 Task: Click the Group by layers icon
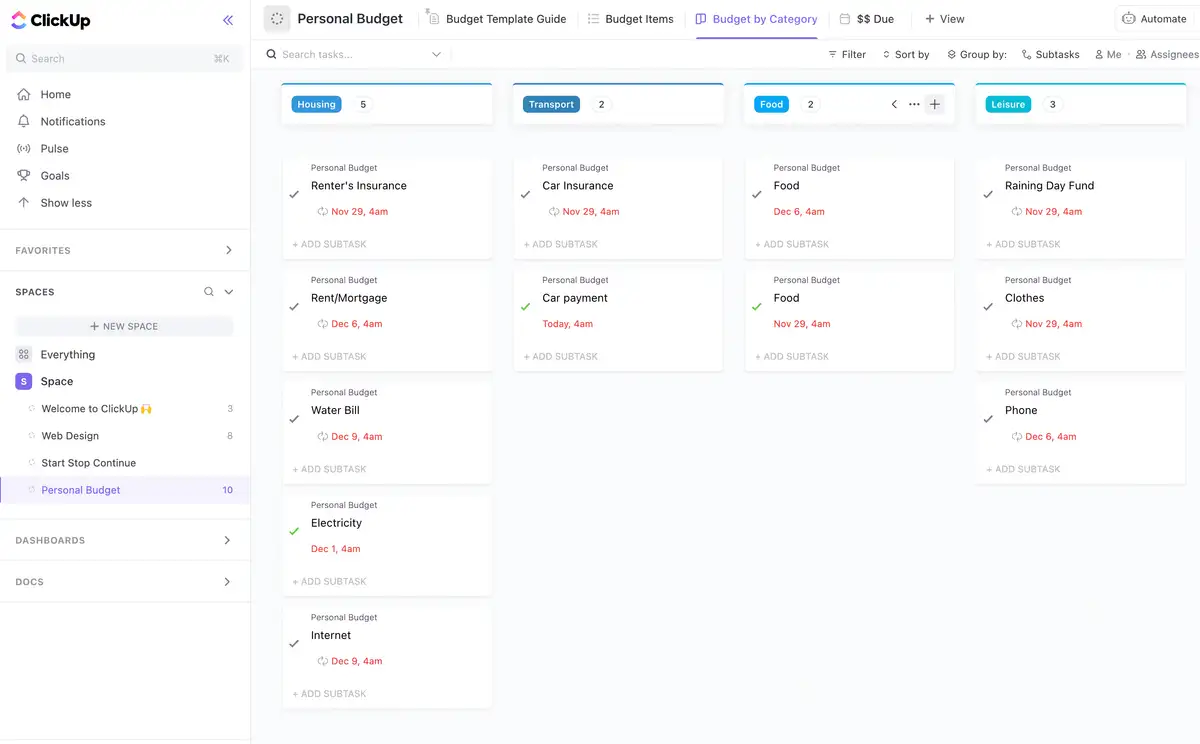tap(951, 54)
